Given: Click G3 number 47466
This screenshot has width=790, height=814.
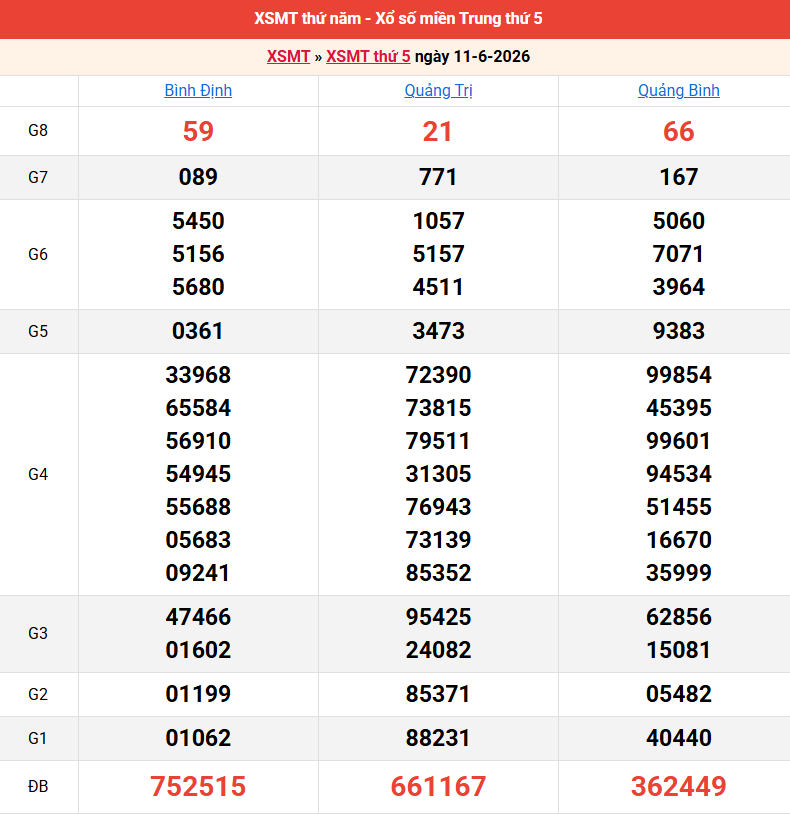Looking at the screenshot, I should 198,617.
